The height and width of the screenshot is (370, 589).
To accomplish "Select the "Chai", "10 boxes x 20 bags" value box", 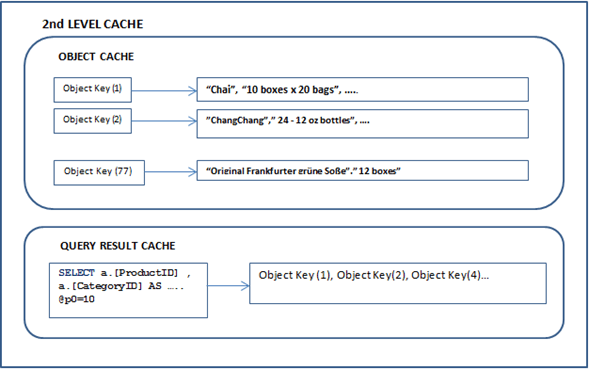I will (362, 89).
